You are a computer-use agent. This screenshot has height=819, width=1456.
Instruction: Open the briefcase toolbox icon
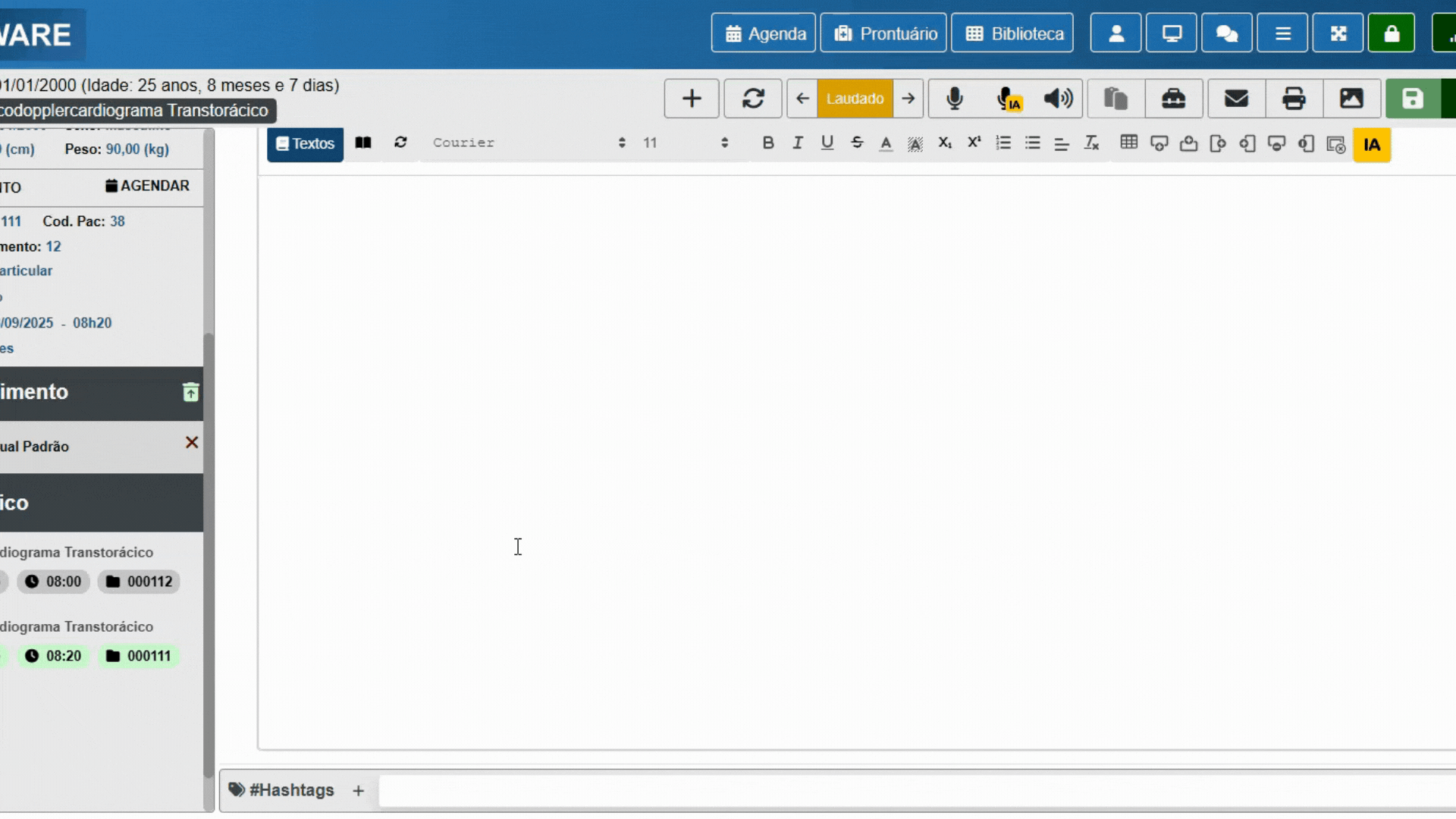click(1173, 99)
